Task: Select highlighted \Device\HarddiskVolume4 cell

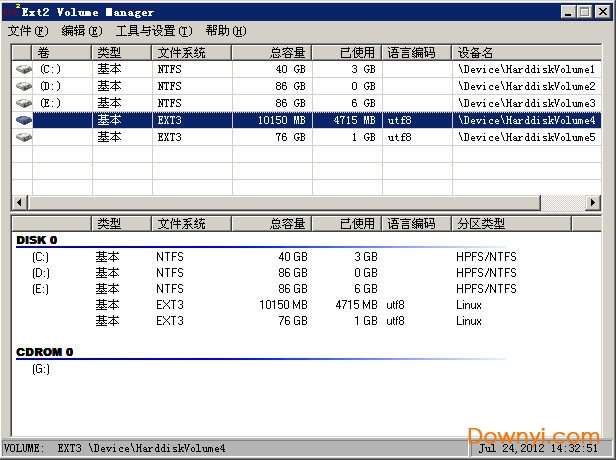Action: tap(526, 120)
